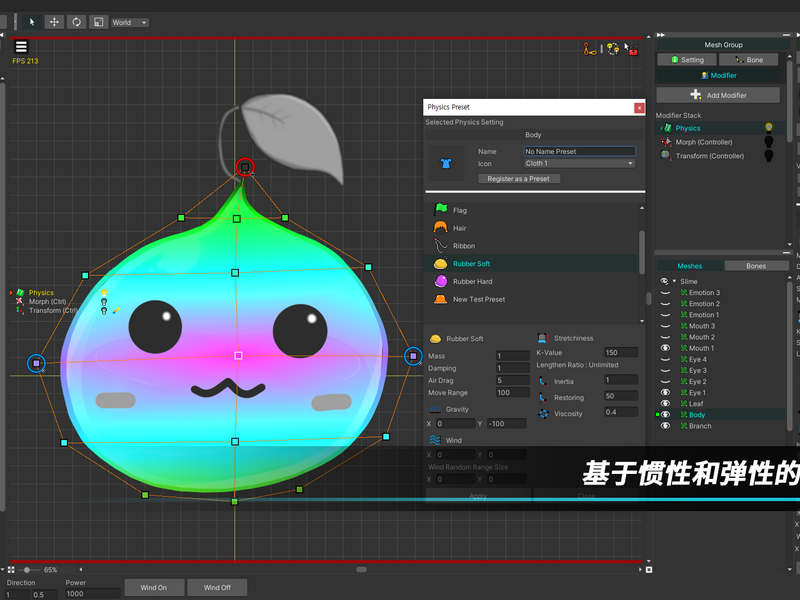The width and height of the screenshot is (800, 600).
Task: Collapse the Slime group in mesh list
Action: coord(674,281)
